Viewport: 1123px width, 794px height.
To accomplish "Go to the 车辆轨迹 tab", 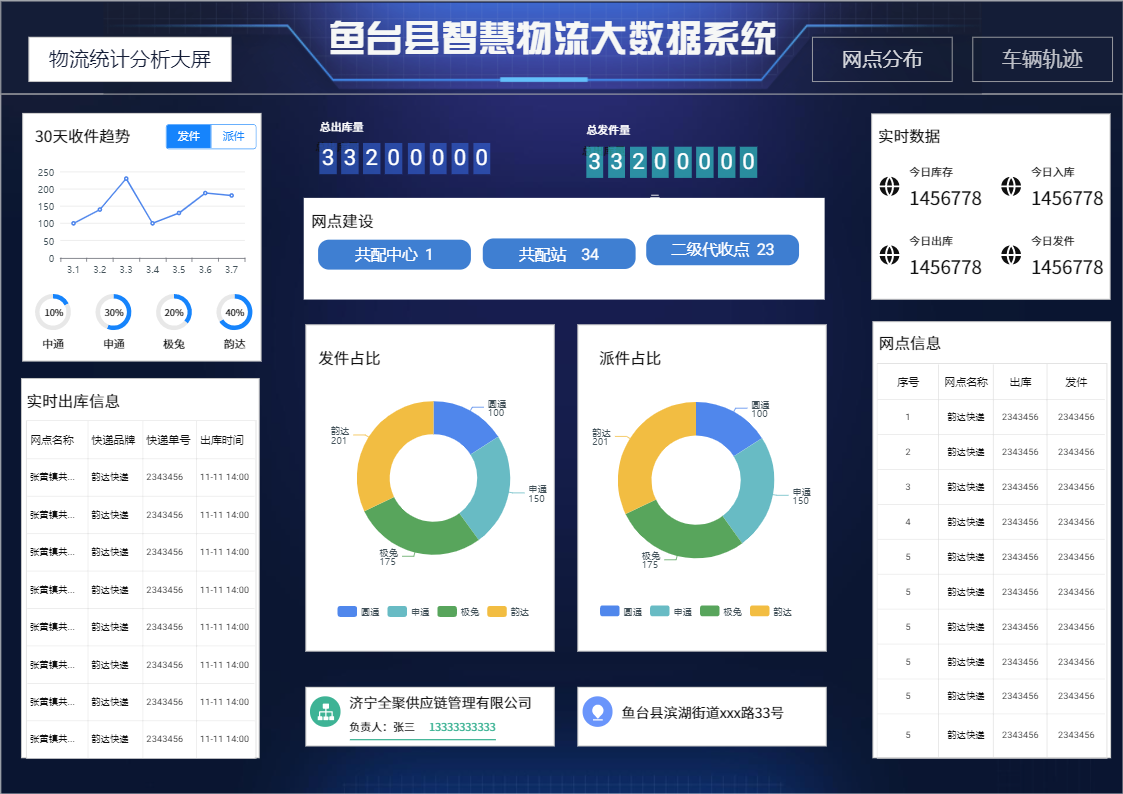I will click(x=1042, y=59).
